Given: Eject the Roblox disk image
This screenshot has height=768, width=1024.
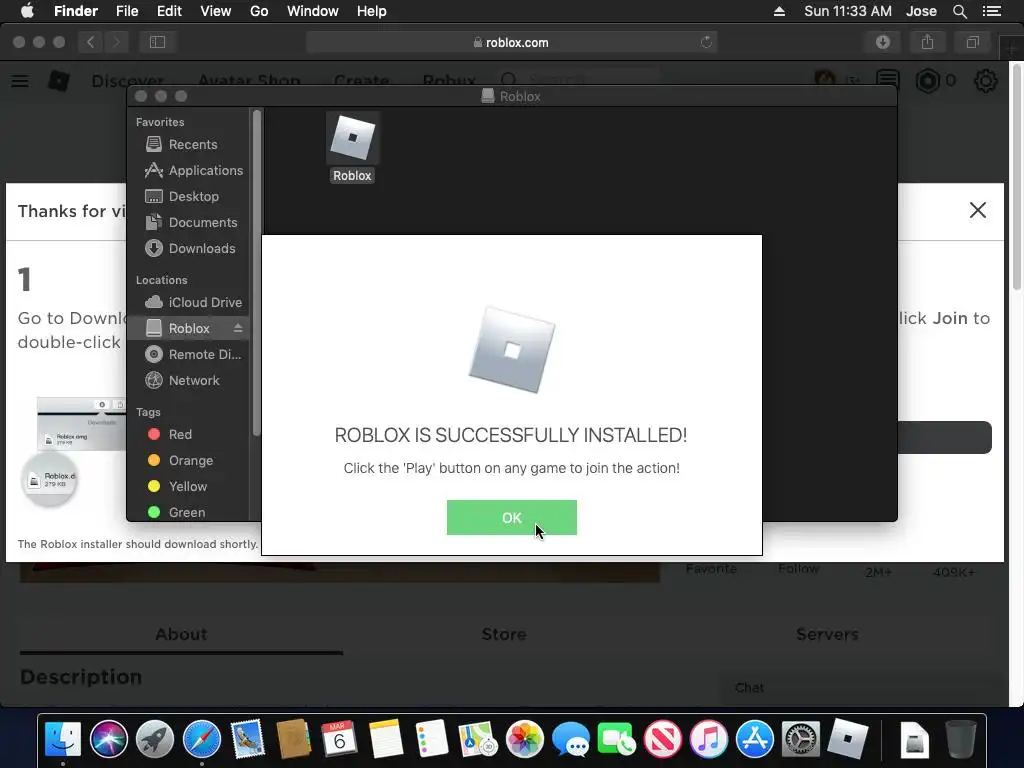Looking at the screenshot, I should pos(238,328).
